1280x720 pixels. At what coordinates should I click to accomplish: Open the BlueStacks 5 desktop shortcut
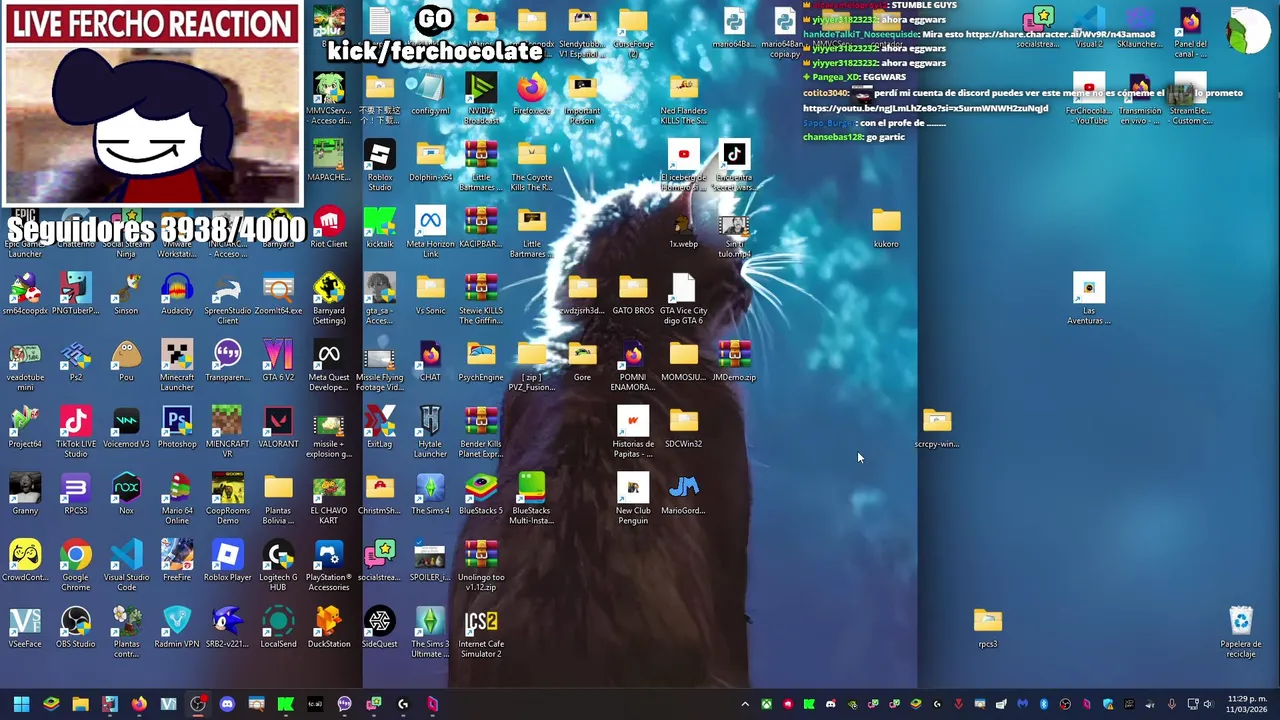[x=481, y=494]
